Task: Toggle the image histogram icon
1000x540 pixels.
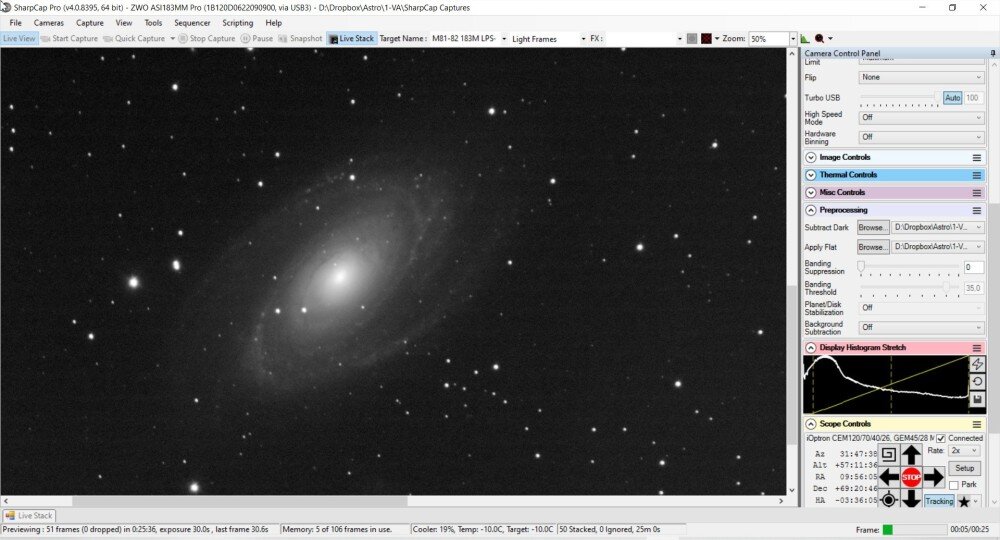Action: click(x=805, y=38)
